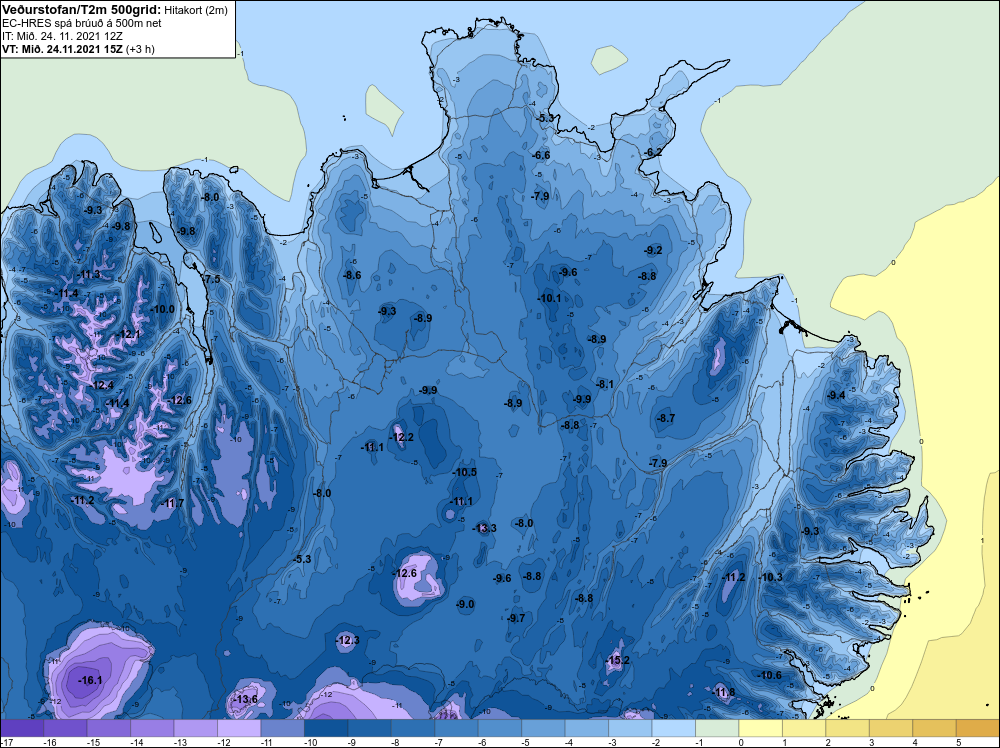The image size is (1000, 748).
Task: Click the -16.1 temperature label
Action: tap(90, 680)
